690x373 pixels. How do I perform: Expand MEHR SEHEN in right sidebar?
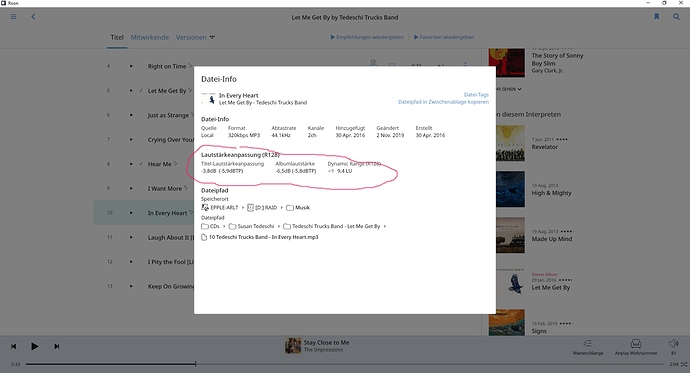509,89
